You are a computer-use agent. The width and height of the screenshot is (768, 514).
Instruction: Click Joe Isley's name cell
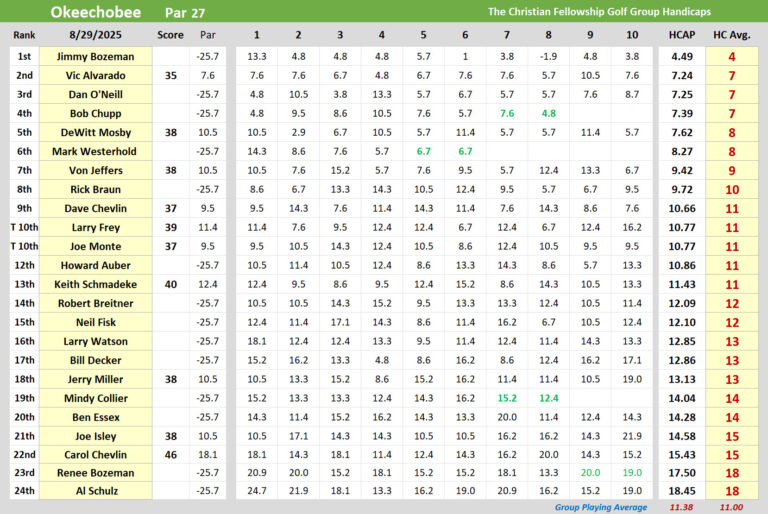(x=96, y=436)
